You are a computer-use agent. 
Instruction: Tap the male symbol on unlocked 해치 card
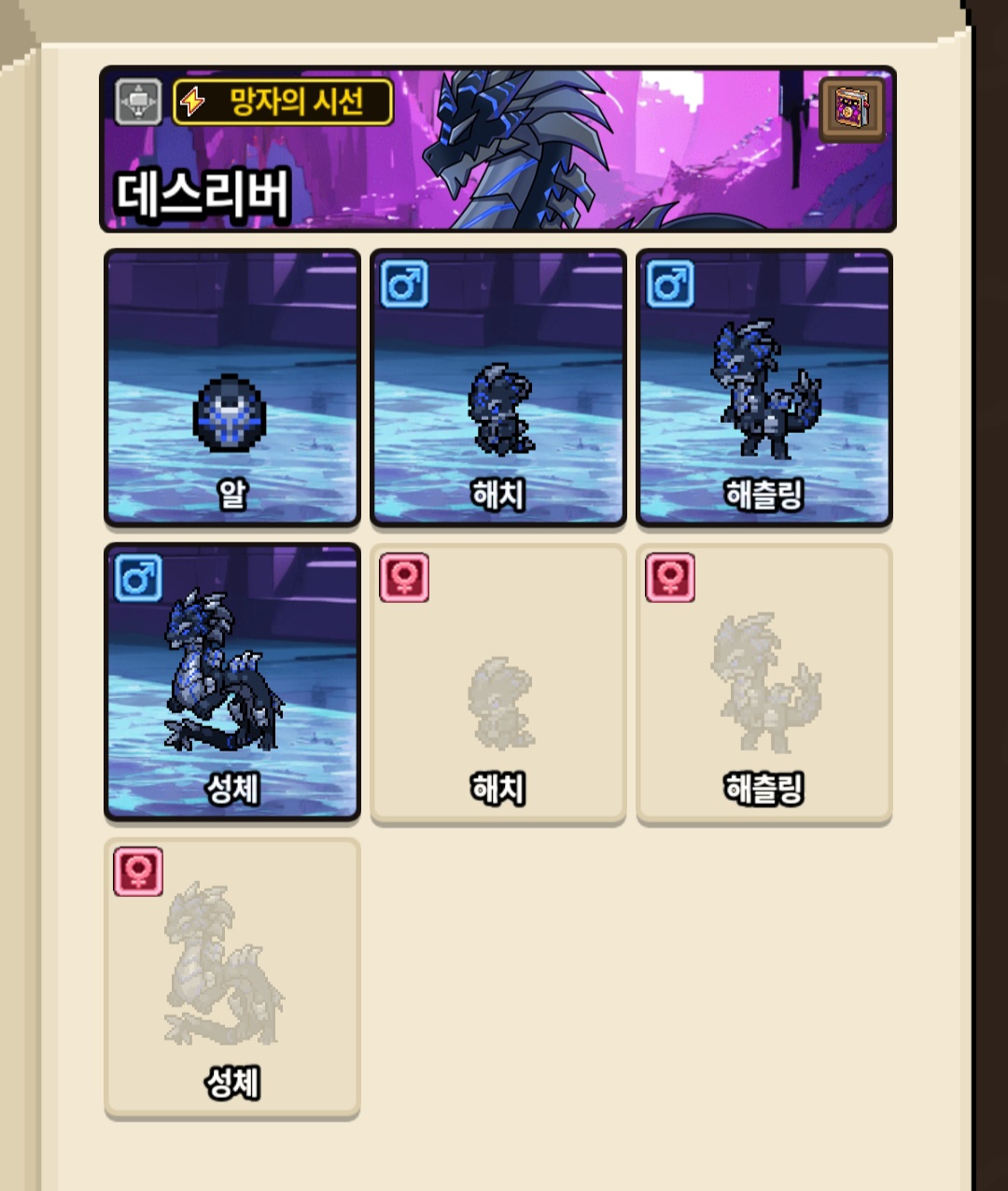coord(404,284)
